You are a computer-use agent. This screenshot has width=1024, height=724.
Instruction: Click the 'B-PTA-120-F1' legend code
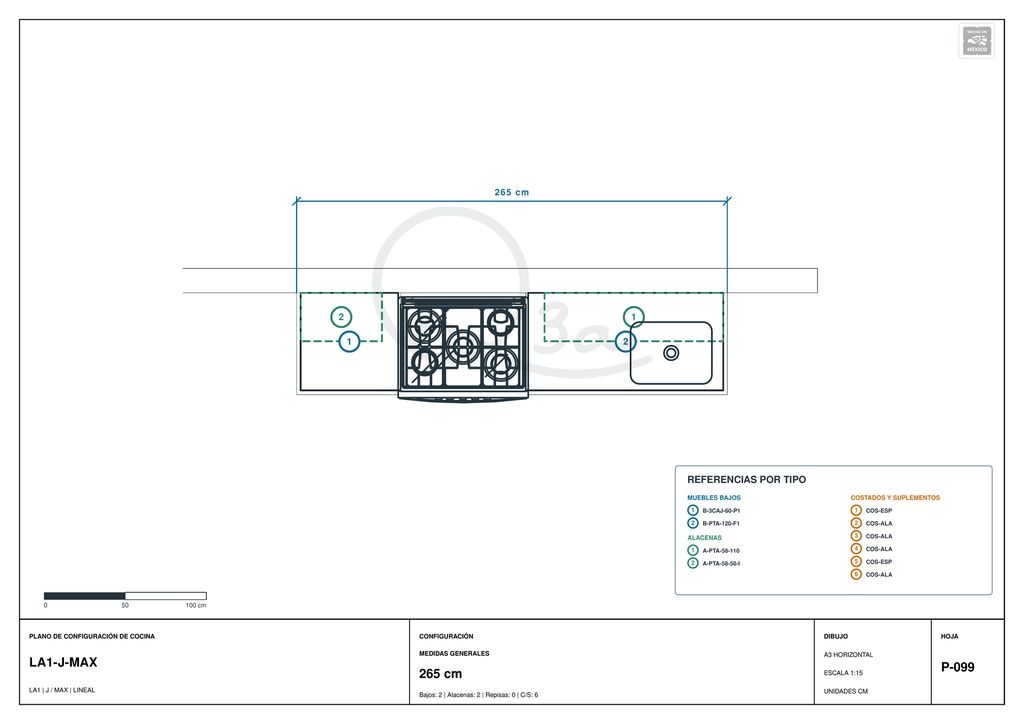721,524
